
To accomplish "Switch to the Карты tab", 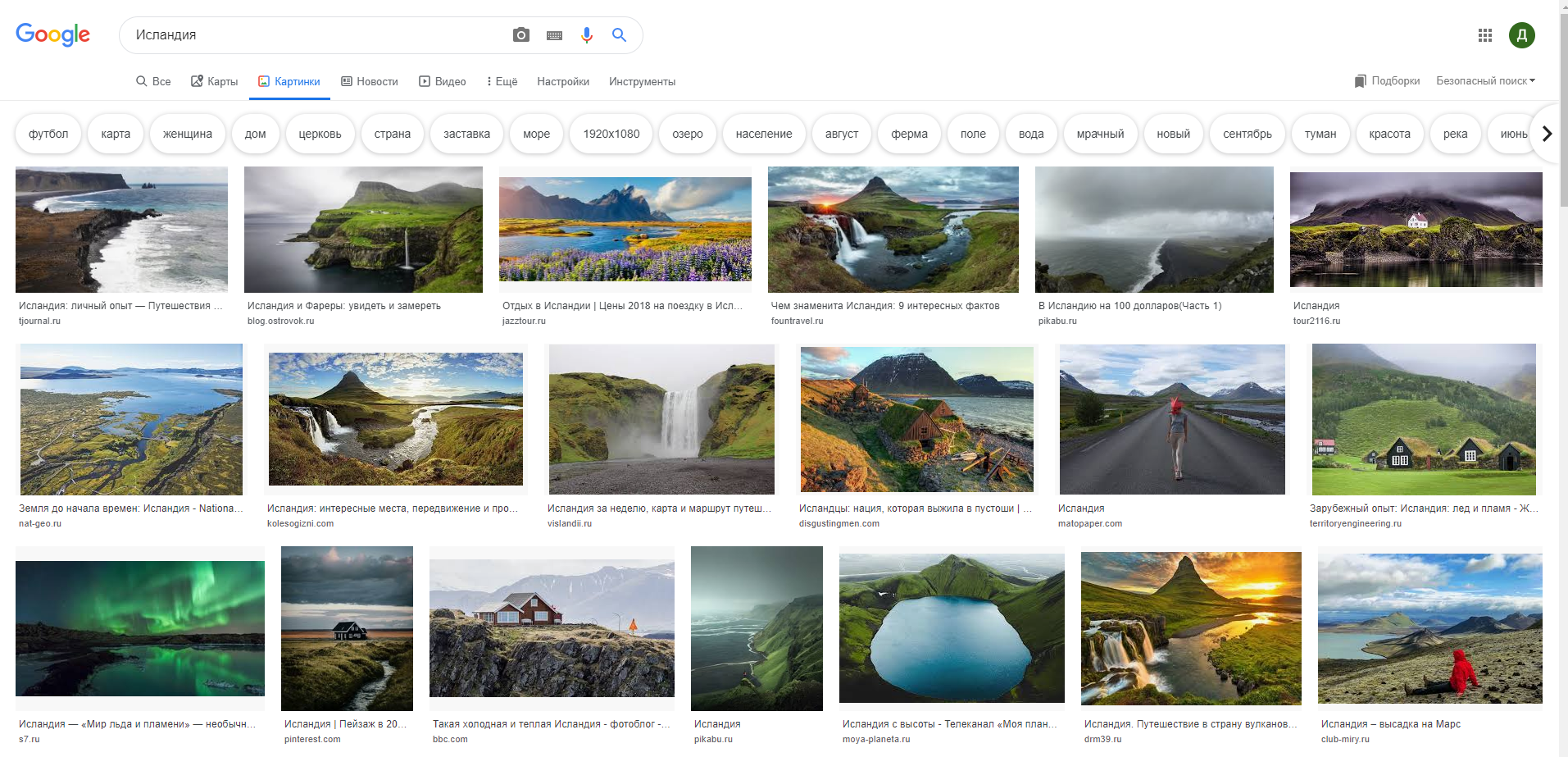I will pyautogui.click(x=215, y=81).
